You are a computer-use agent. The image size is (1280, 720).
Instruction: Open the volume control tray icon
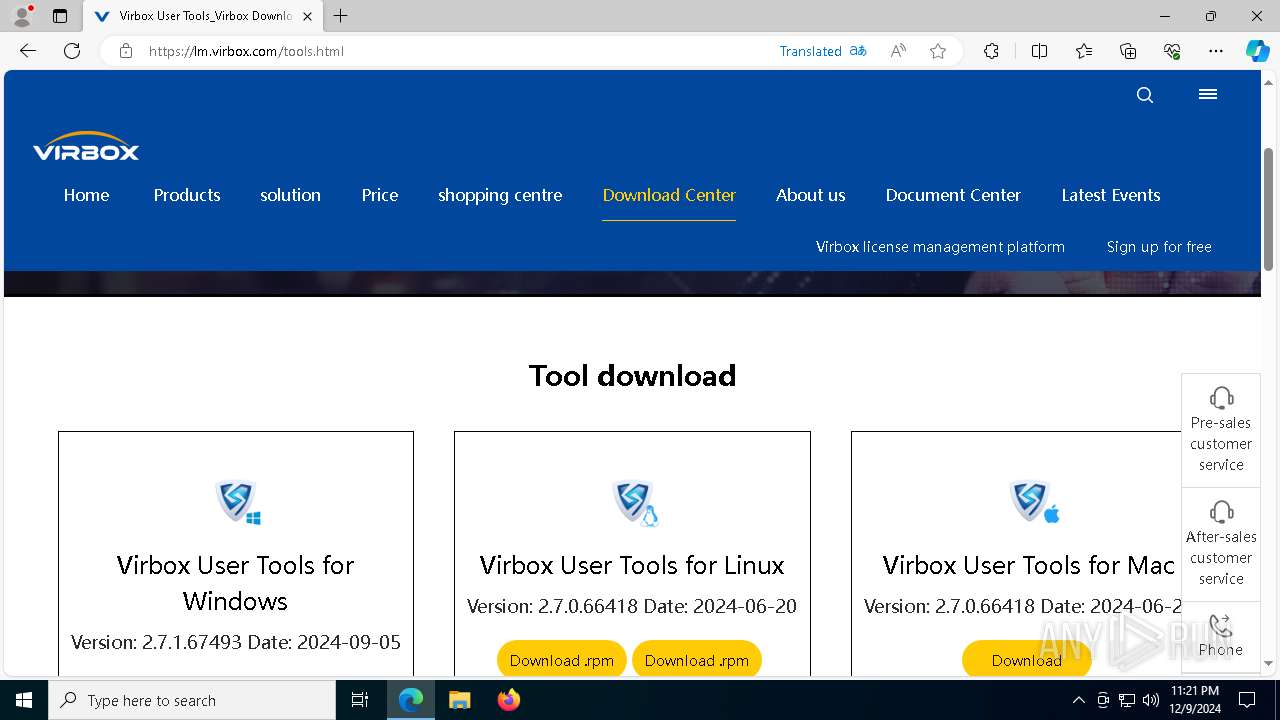pos(1150,700)
